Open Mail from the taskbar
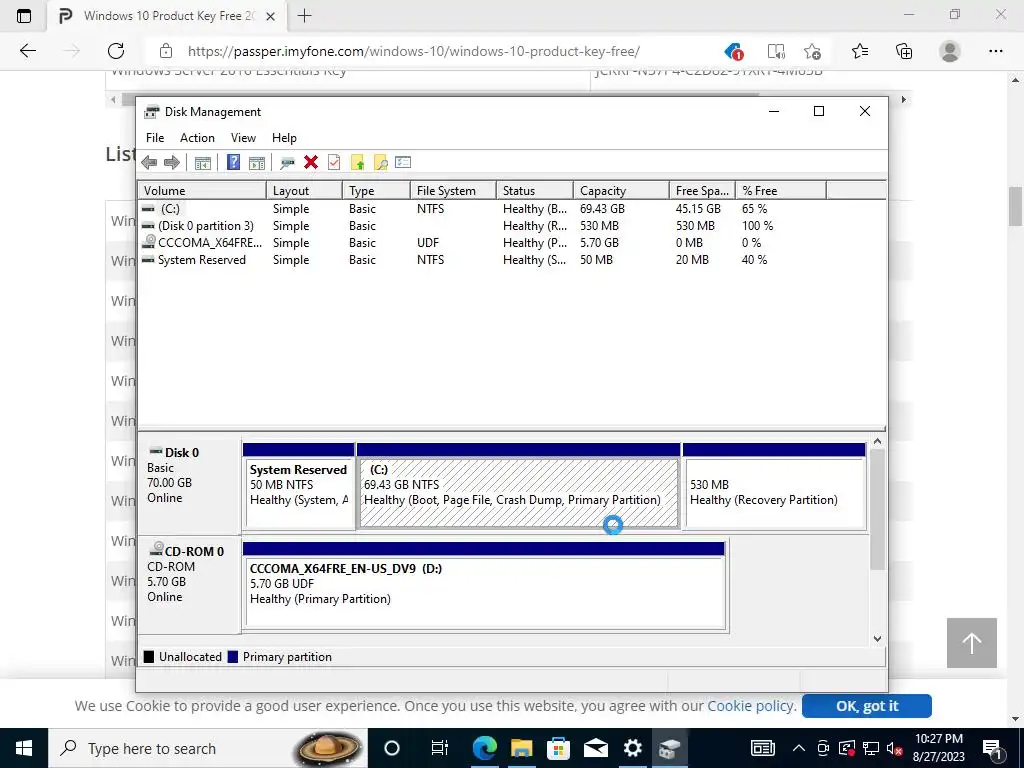The height and width of the screenshot is (768, 1024). [x=596, y=748]
